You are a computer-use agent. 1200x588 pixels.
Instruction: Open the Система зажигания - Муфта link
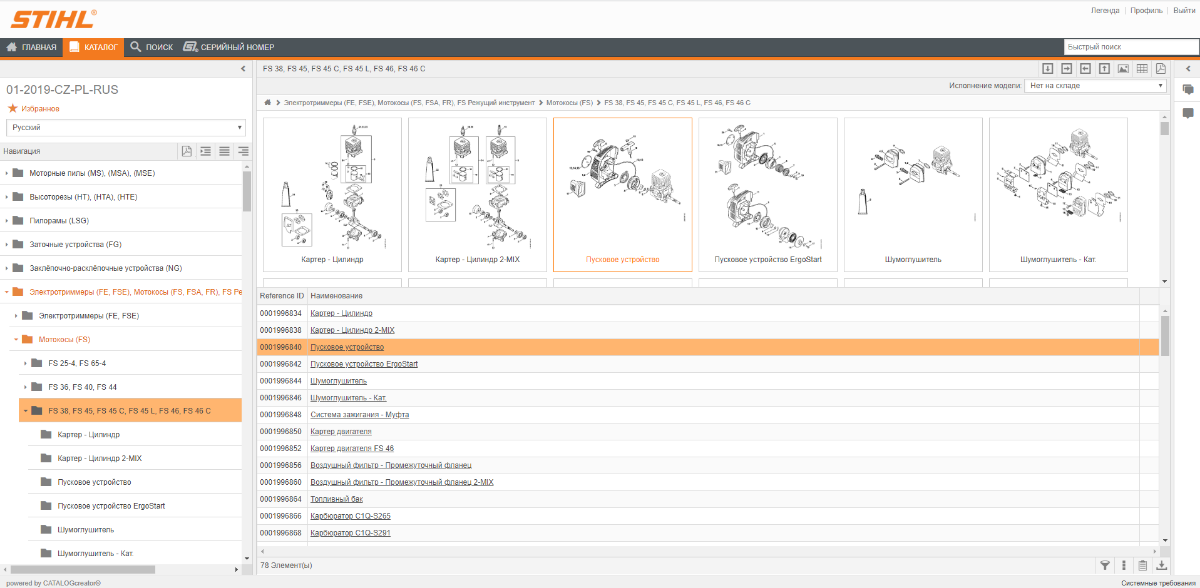(x=359, y=414)
